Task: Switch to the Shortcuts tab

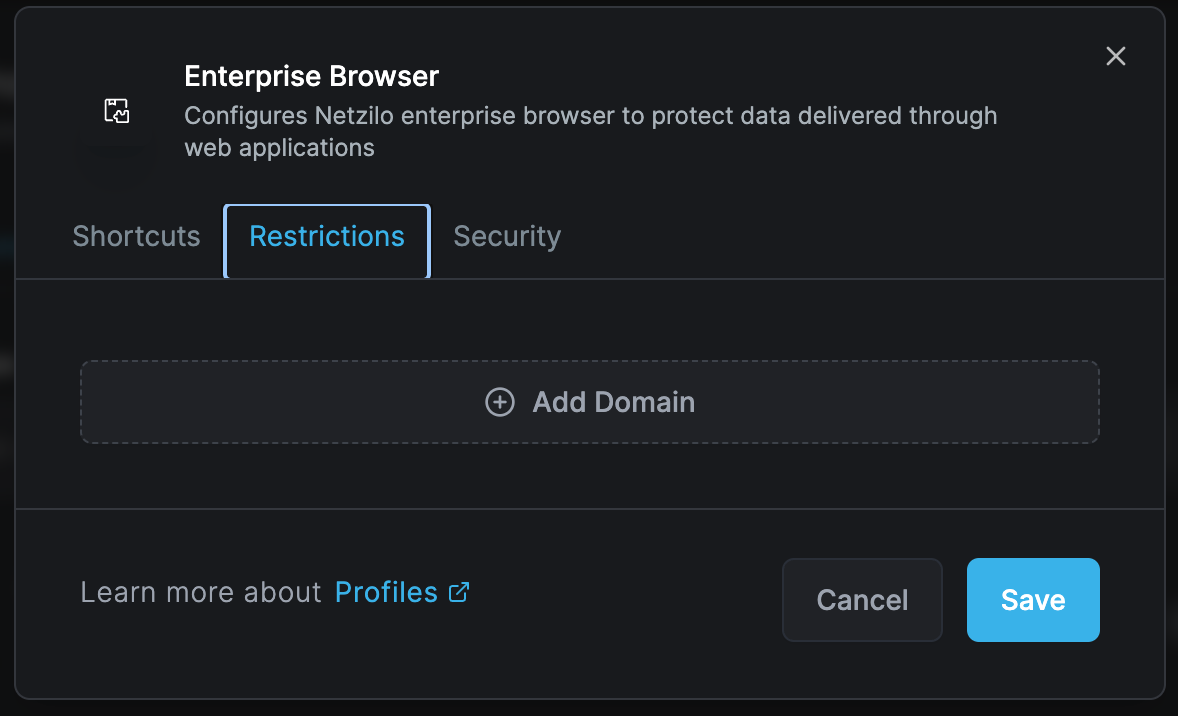Action: (136, 237)
